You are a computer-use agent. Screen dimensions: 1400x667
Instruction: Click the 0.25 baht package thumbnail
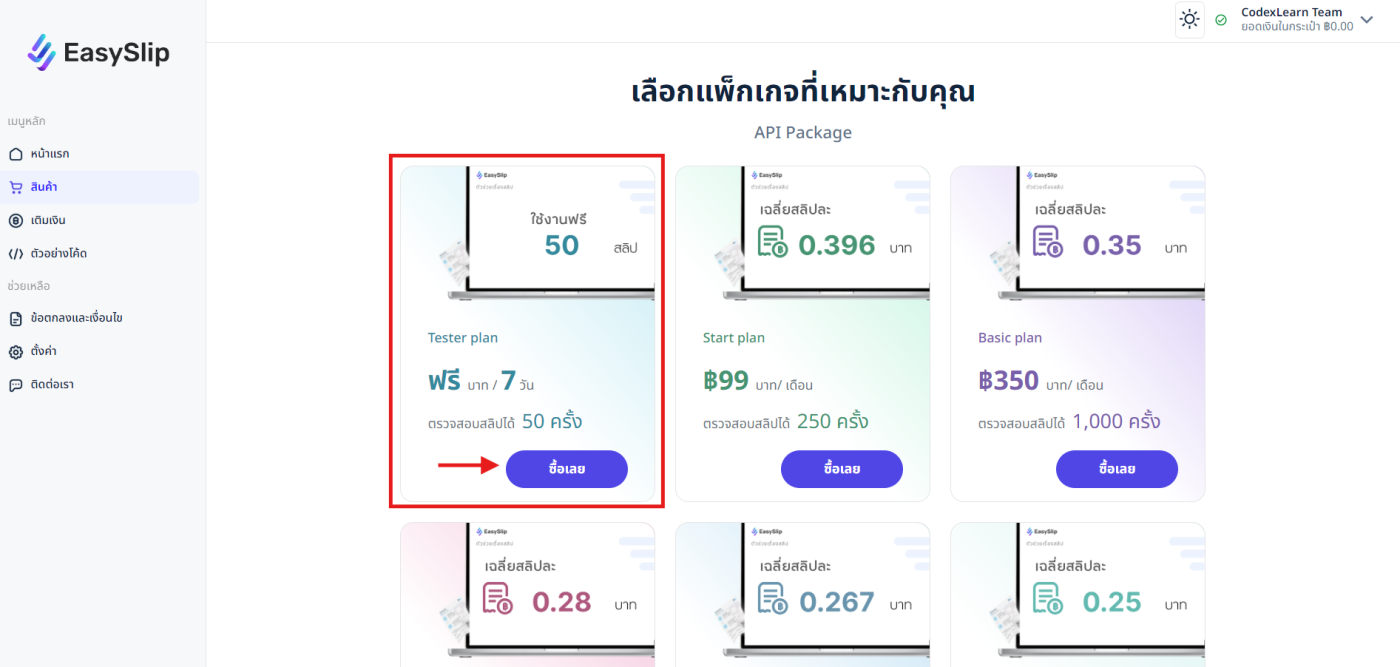coord(1077,594)
